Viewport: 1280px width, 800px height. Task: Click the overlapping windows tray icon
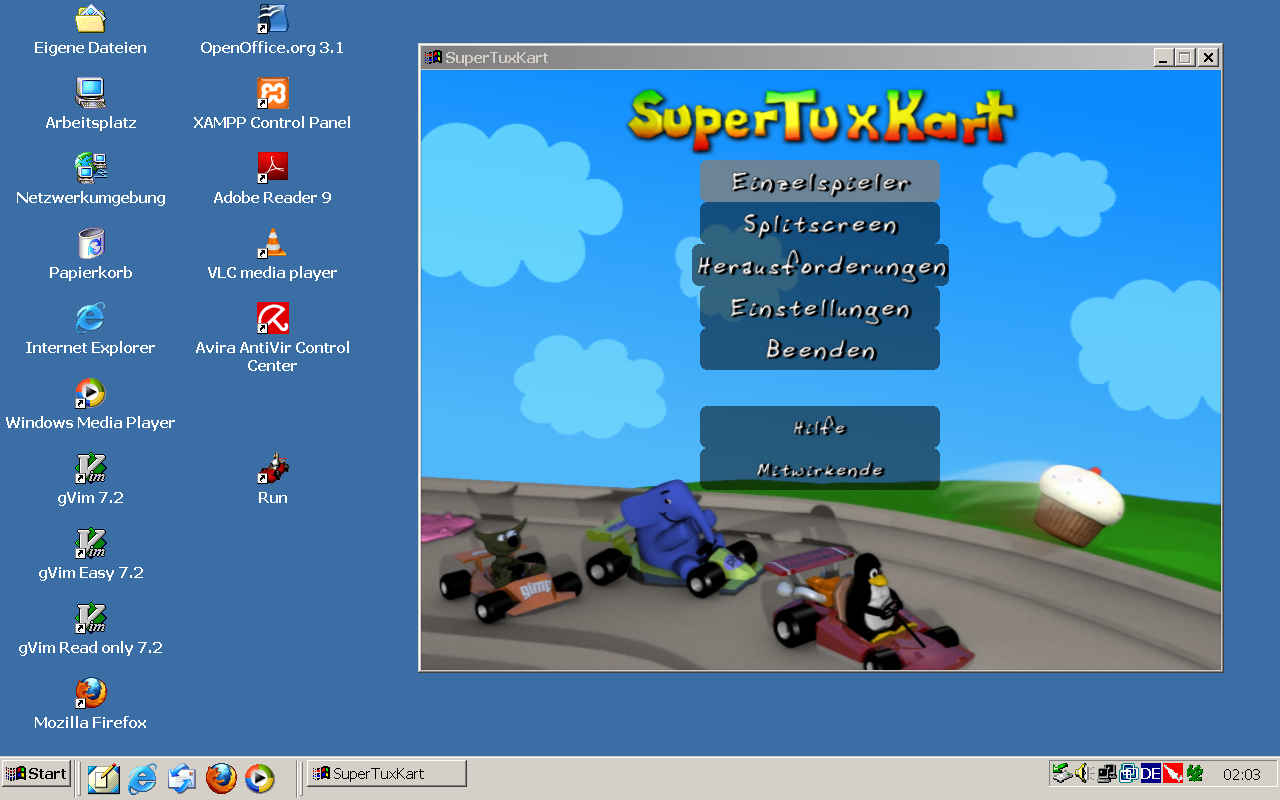[x=1129, y=773]
